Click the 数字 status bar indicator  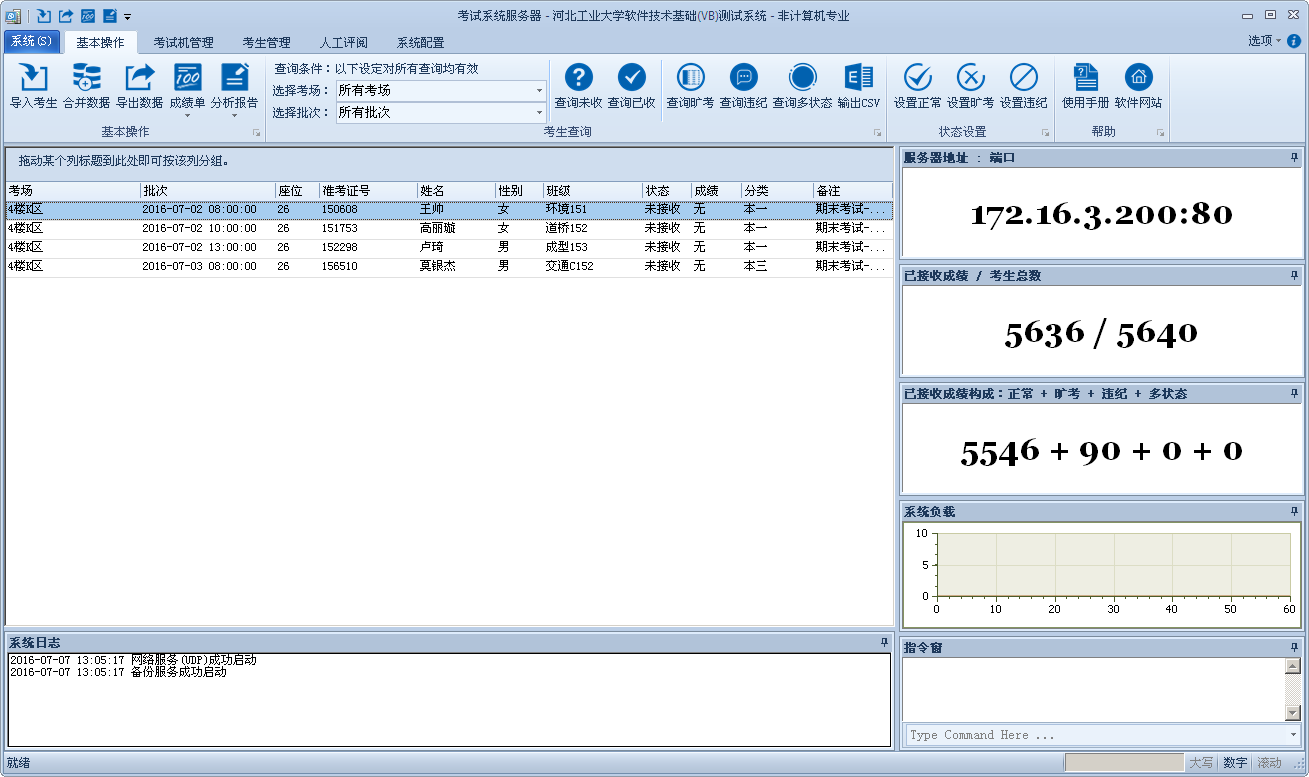[1235, 763]
